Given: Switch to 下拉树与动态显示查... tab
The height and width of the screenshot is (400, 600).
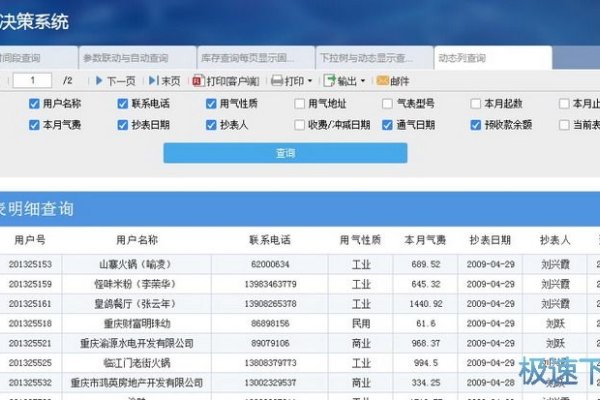Looking at the screenshot, I should point(374,58).
